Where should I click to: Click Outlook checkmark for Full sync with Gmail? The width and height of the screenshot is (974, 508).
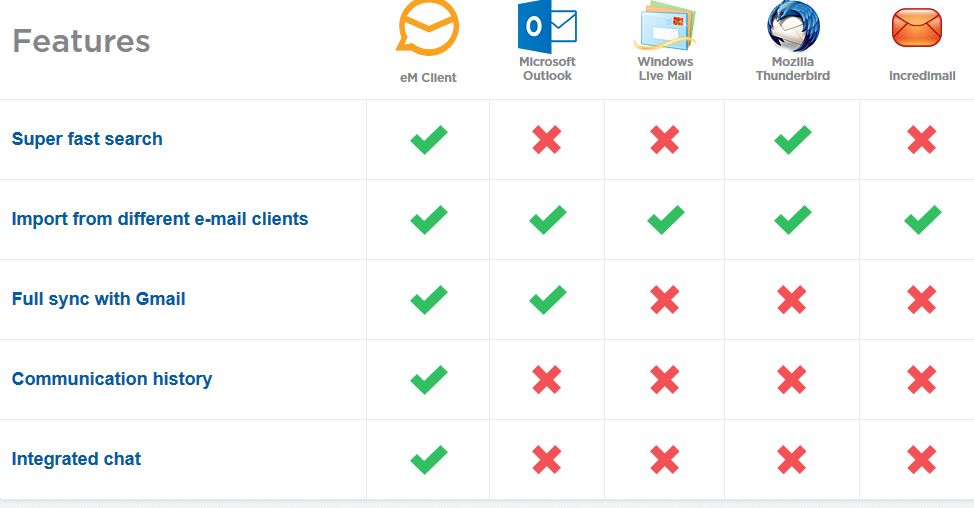tap(547, 299)
